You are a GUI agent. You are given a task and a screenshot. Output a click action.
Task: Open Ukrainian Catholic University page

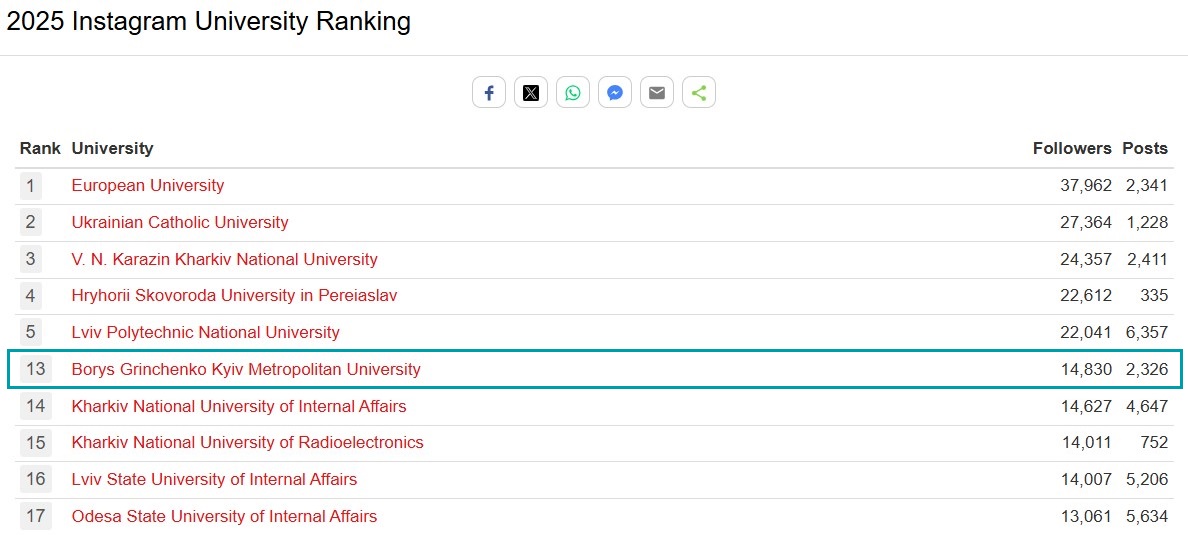tap(180, 222)
